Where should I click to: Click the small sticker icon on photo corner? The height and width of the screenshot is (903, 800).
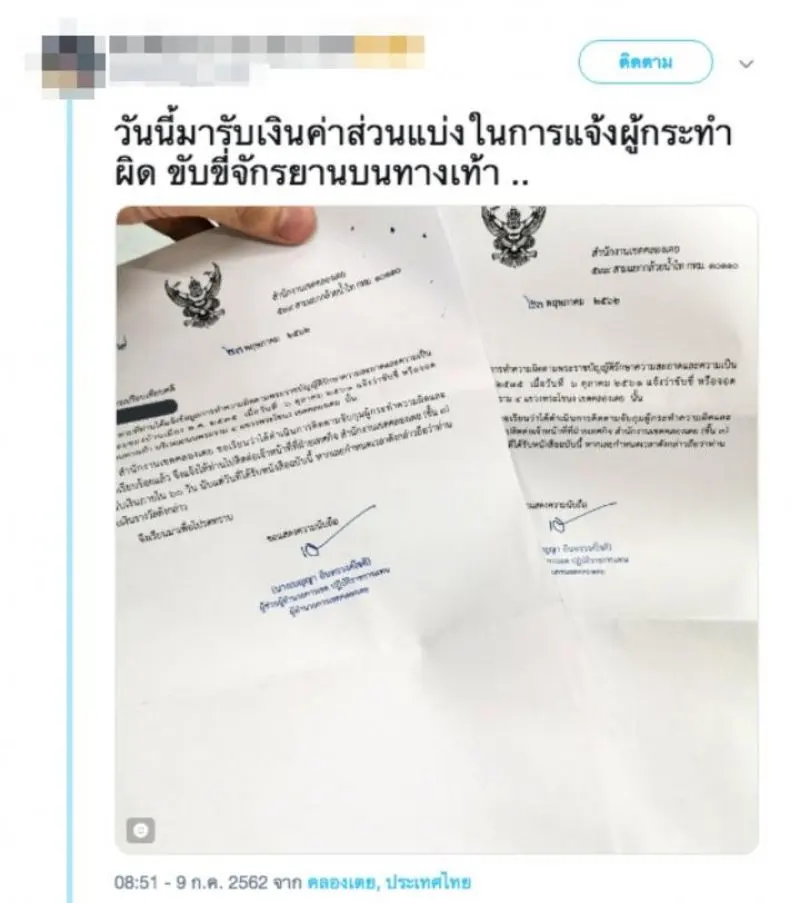[141, 830]
